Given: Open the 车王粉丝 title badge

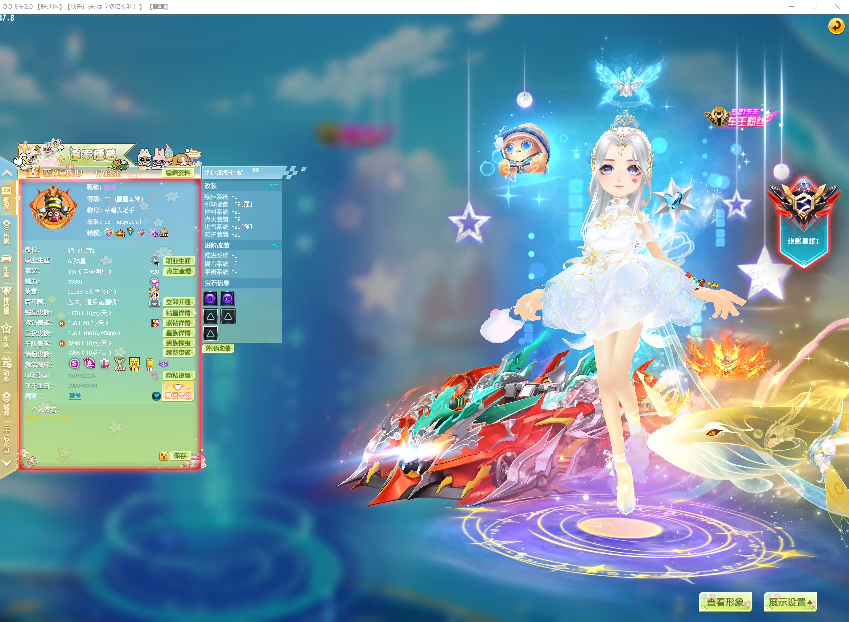Looking at the screenshot, I should 742,117.
